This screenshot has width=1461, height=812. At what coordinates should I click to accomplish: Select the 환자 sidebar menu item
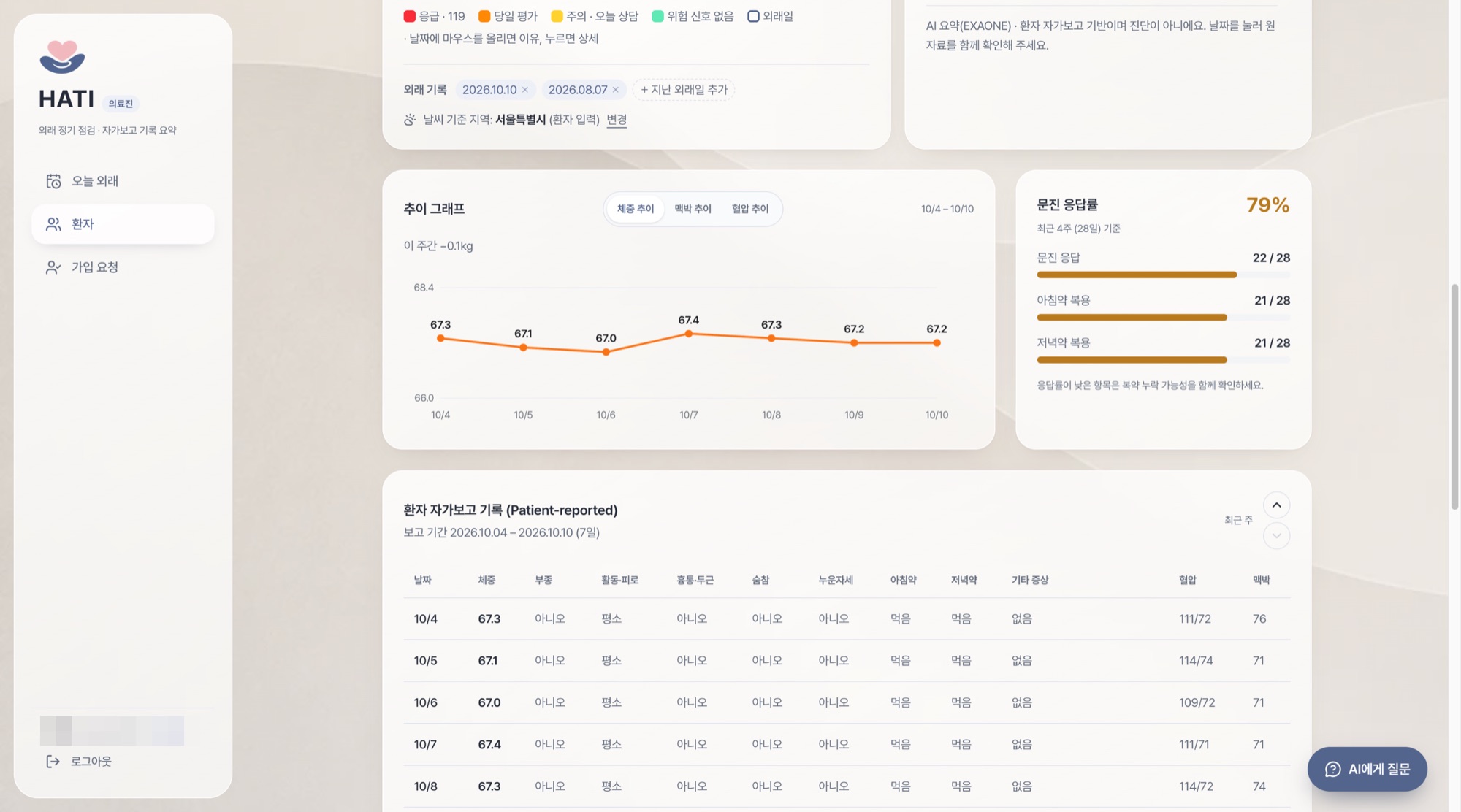tap(123, 224)
